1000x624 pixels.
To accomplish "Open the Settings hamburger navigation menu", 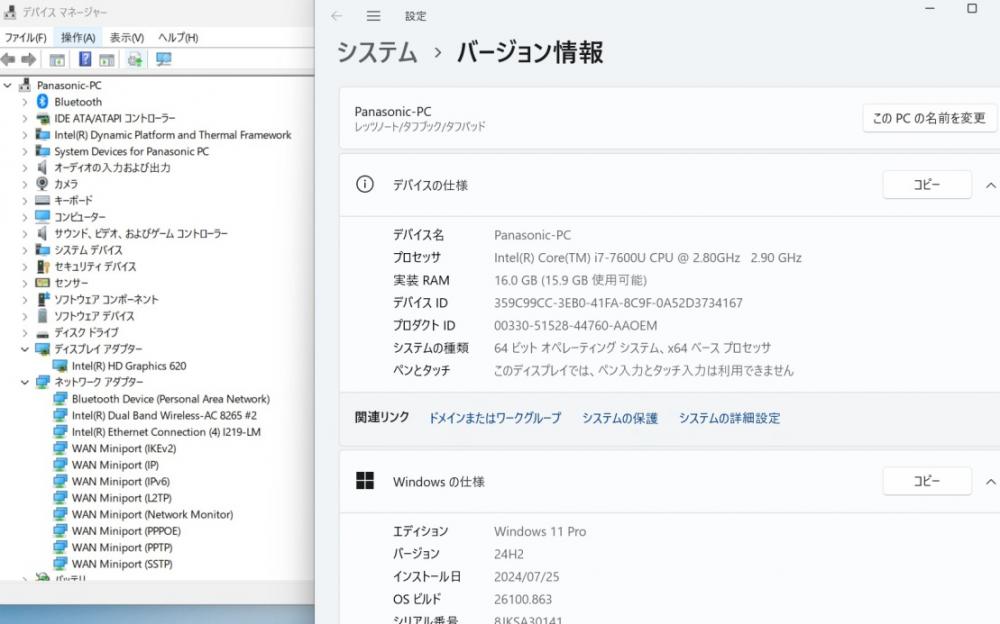I will pyautogui.click(x=374, y=16).
